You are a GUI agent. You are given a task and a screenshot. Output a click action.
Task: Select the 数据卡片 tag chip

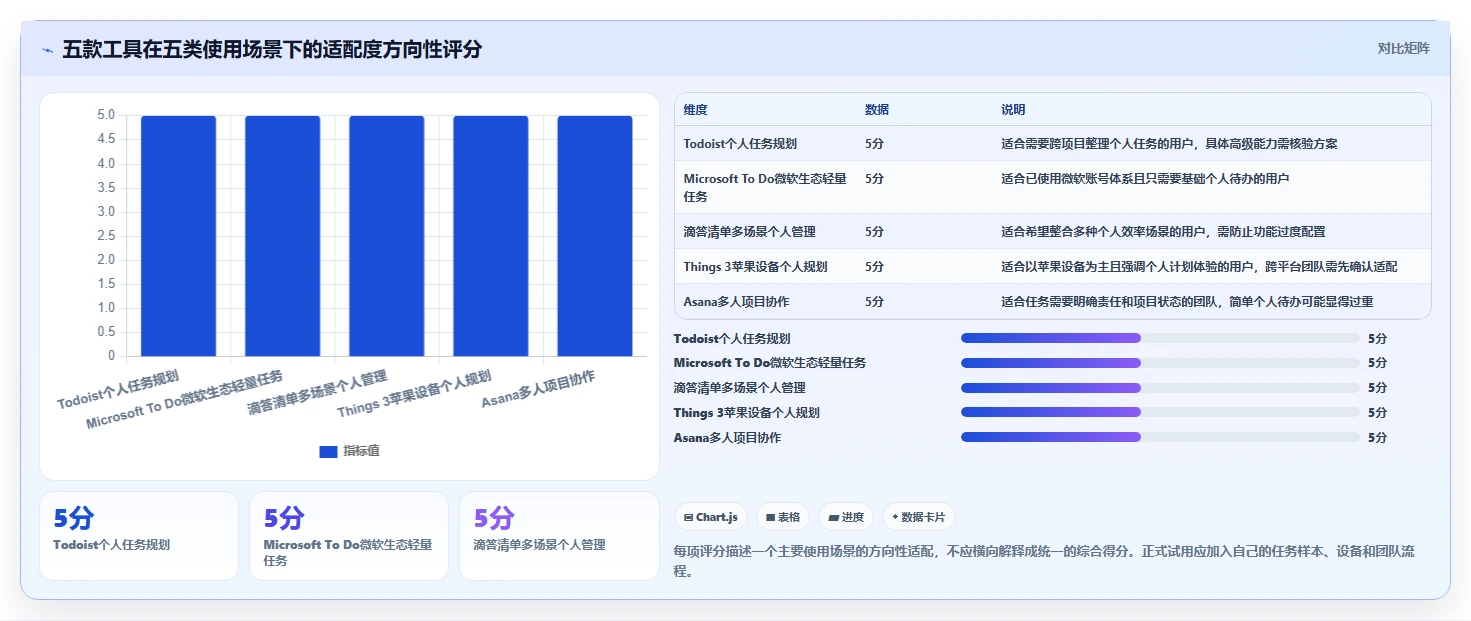coord(918,517)
